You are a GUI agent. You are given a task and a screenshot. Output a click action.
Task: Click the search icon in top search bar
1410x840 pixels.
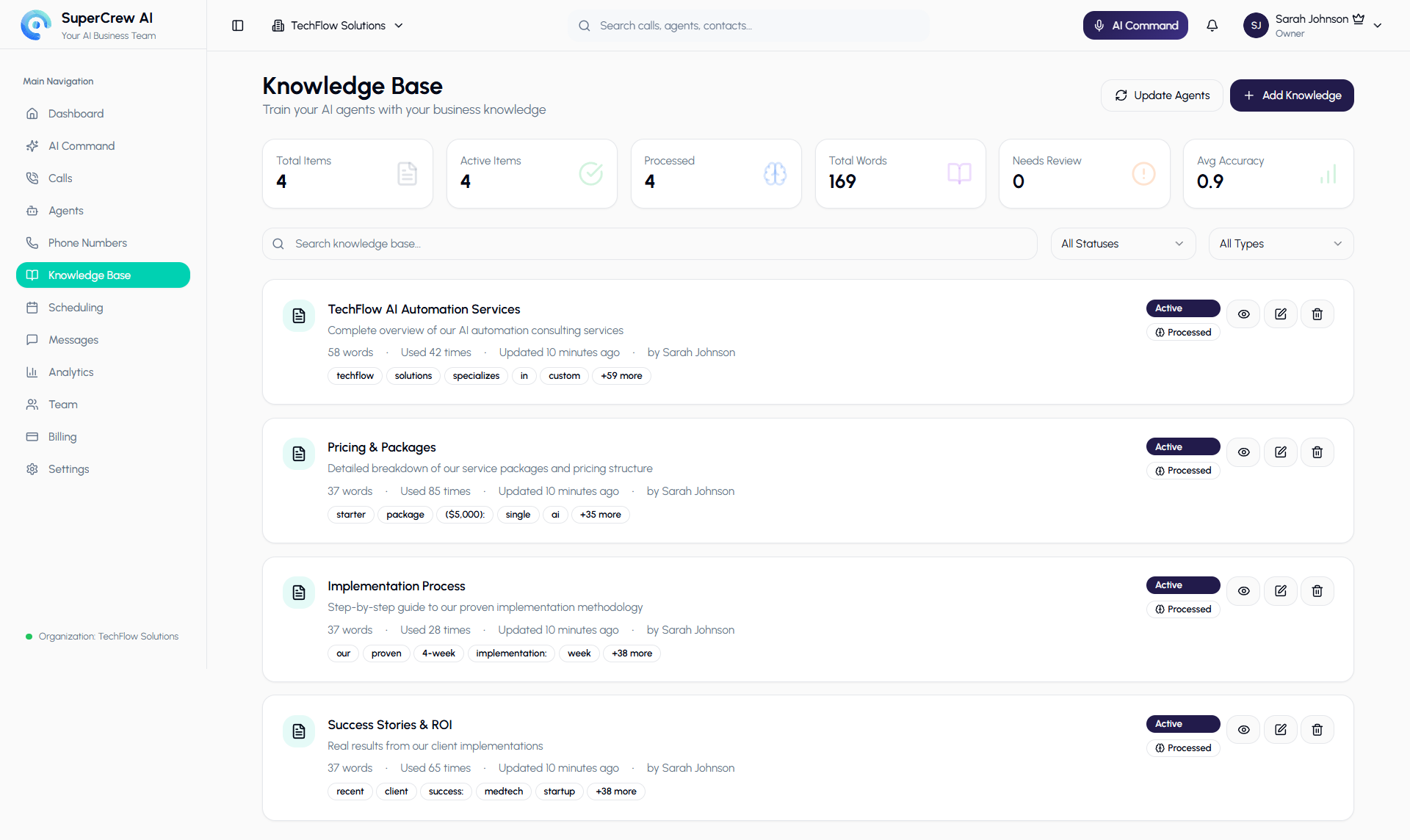585,26
